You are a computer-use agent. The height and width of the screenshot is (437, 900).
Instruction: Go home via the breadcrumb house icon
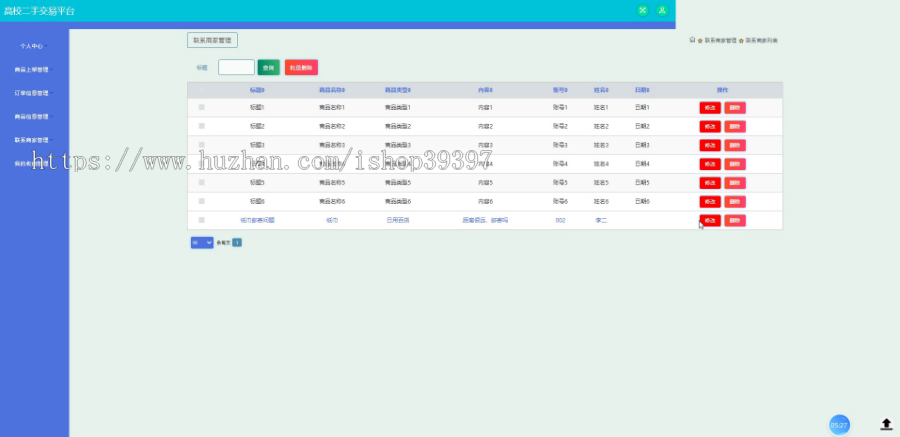692,40
